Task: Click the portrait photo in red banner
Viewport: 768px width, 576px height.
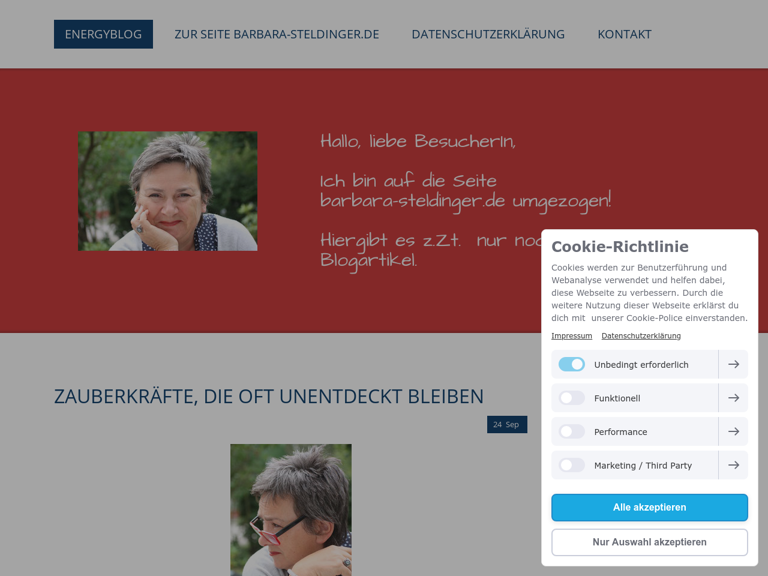Action: [168, 191]
